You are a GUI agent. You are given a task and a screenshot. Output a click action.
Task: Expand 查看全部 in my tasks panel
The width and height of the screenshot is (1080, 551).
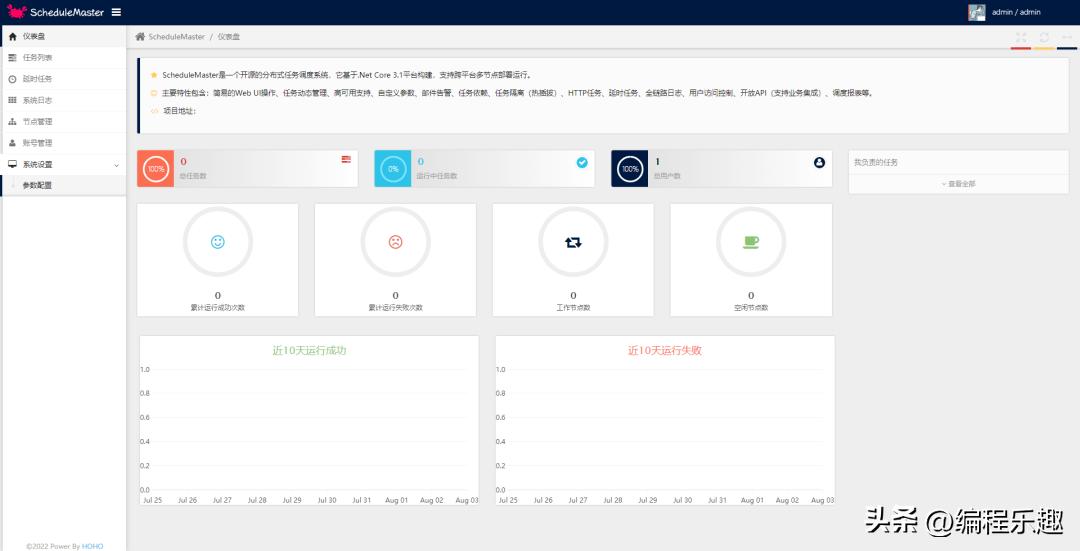(958, 184)
